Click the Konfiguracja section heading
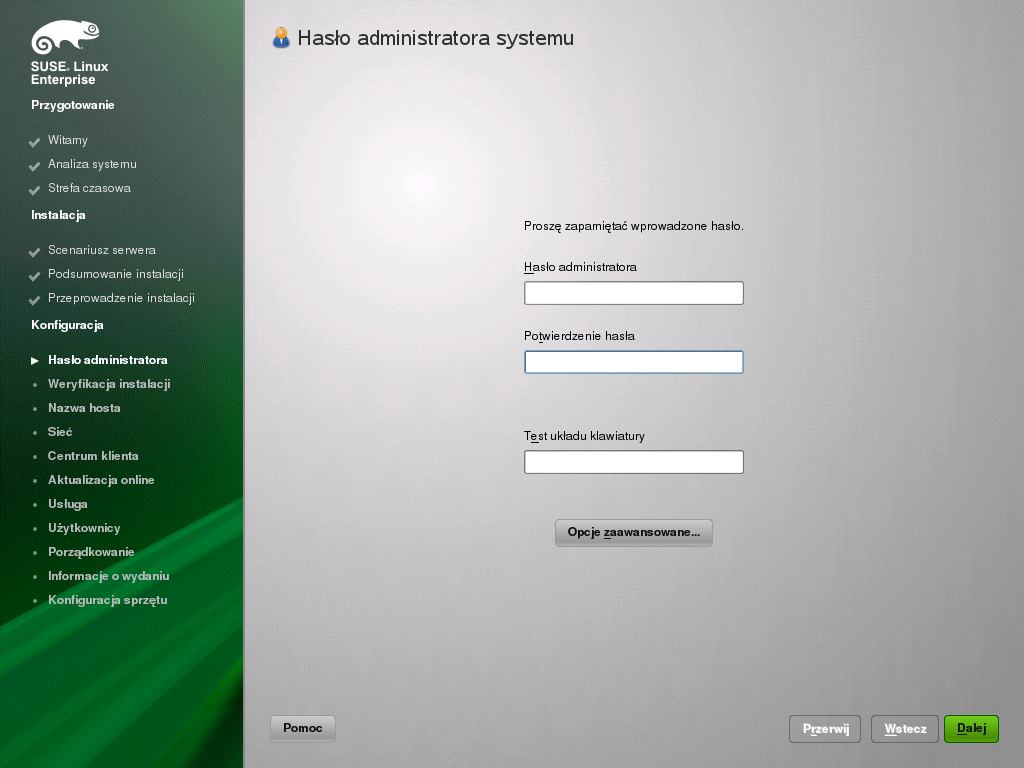 (67, 325)
